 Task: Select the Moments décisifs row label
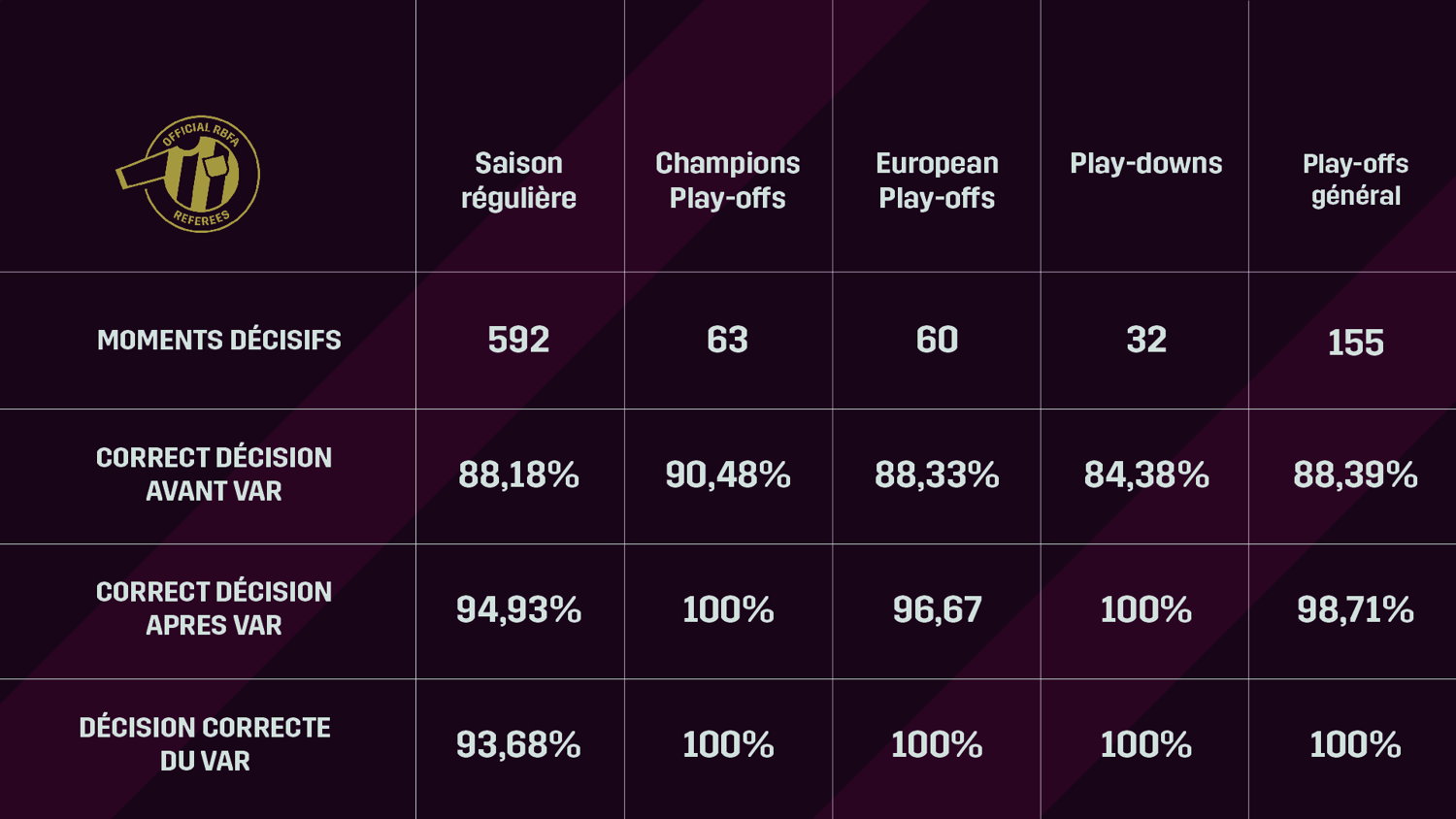tap(219, 340)
